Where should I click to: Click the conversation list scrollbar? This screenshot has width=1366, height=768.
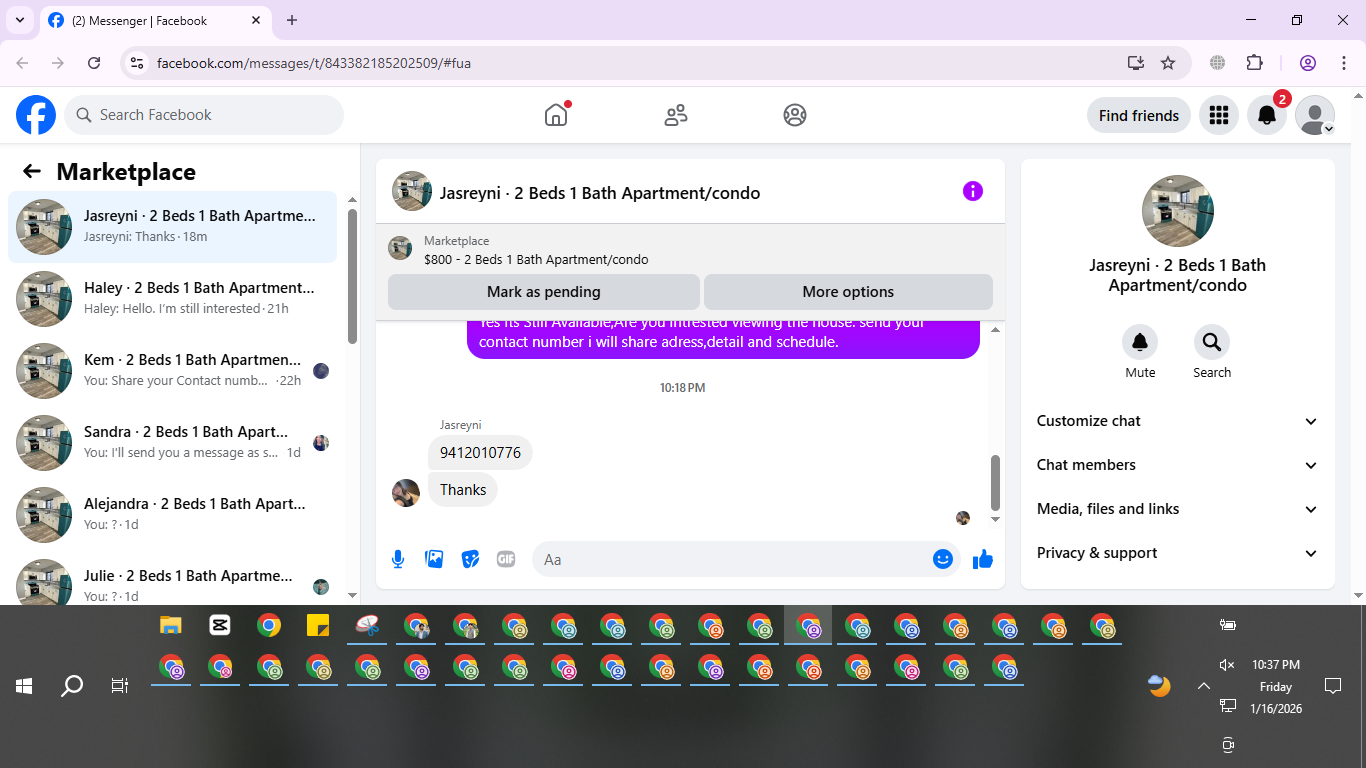[352, 275]
